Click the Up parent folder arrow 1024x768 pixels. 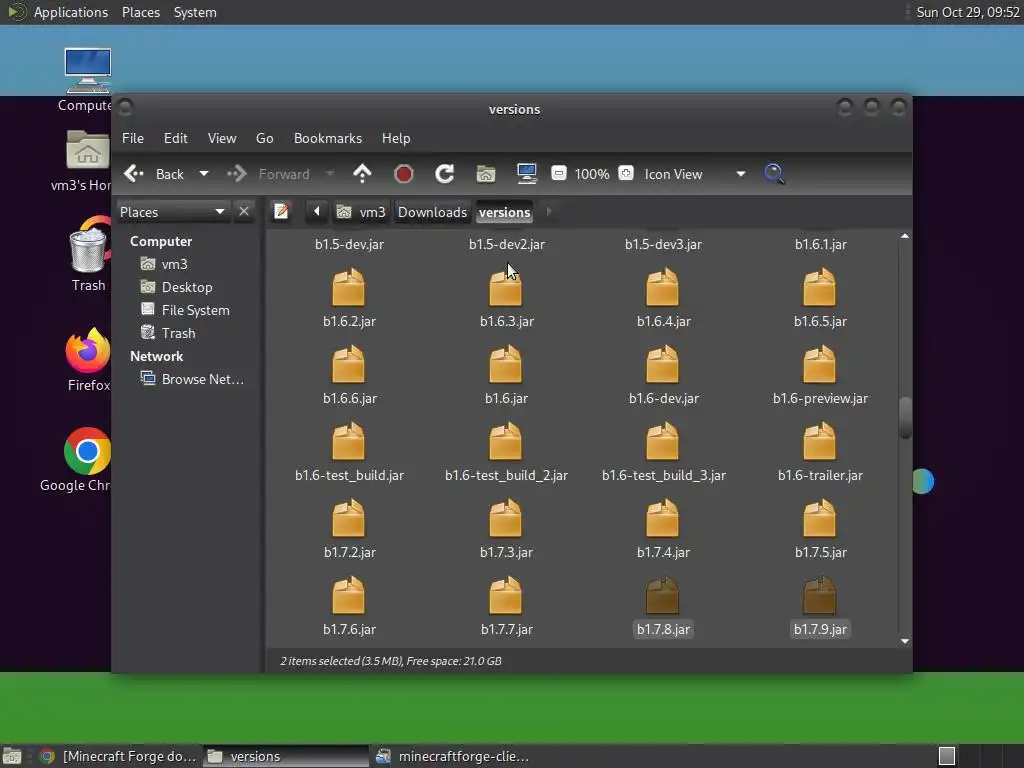click(362, 174)
